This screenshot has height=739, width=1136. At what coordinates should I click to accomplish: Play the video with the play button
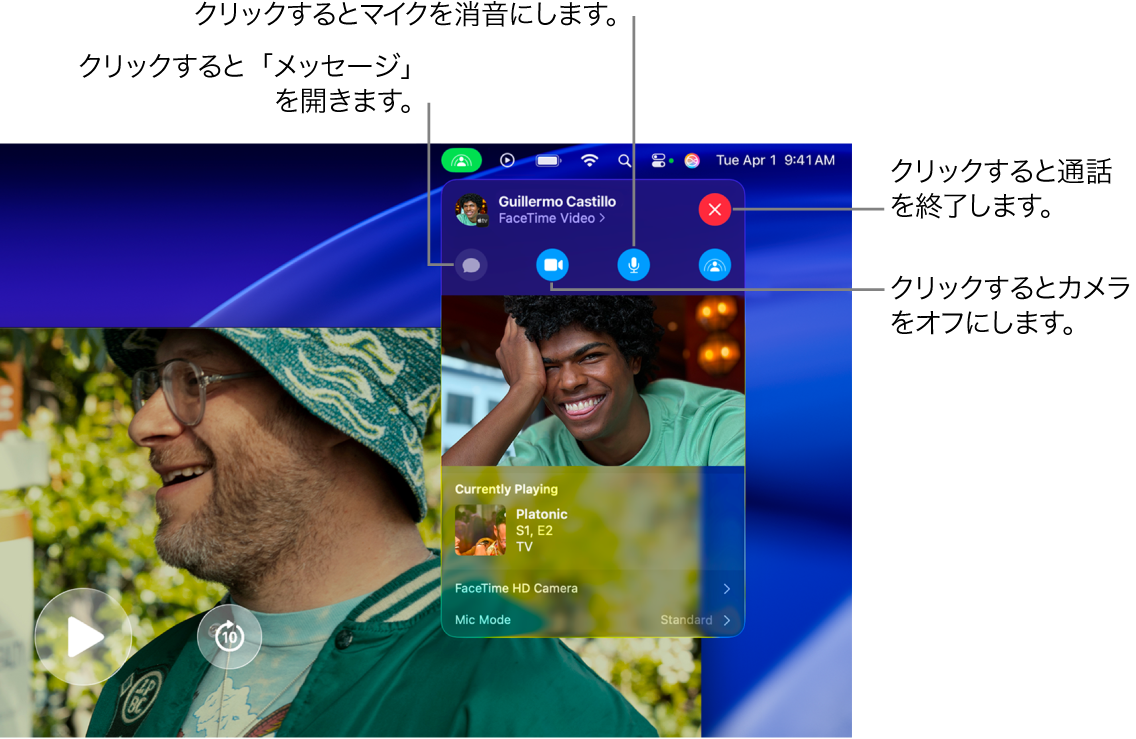[83, 637]
